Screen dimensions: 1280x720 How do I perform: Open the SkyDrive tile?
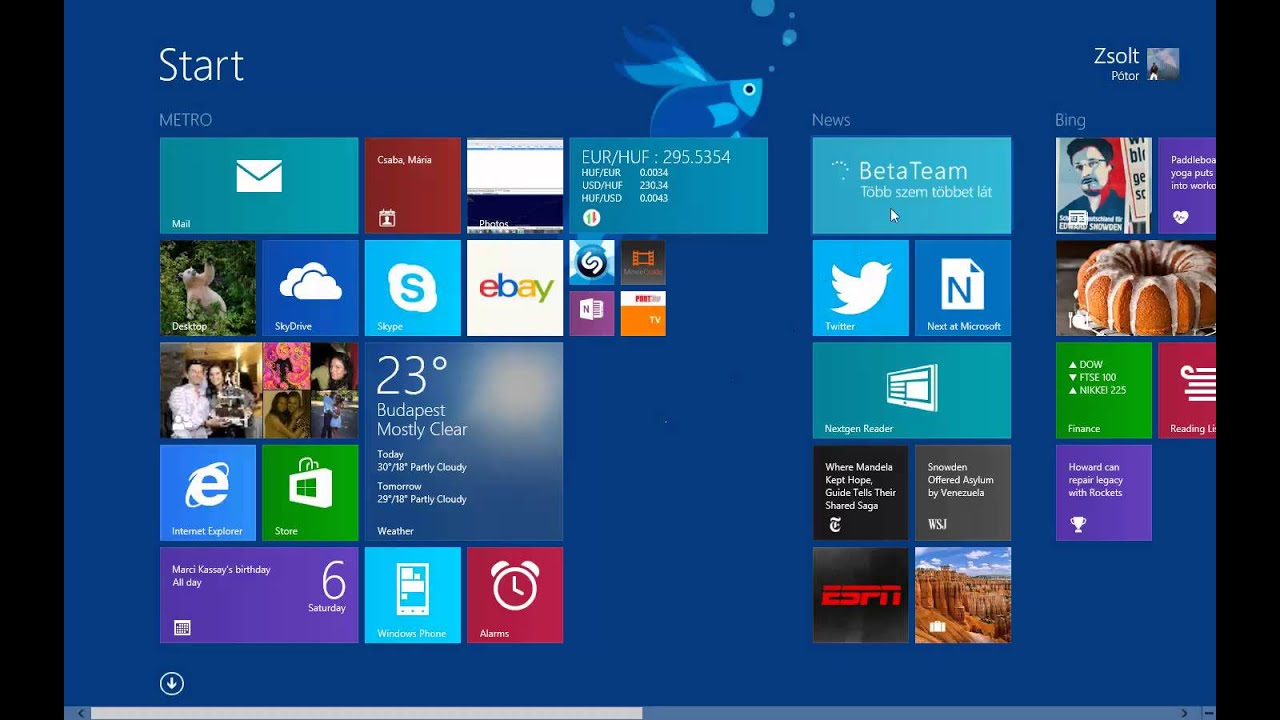pos(310,288)
